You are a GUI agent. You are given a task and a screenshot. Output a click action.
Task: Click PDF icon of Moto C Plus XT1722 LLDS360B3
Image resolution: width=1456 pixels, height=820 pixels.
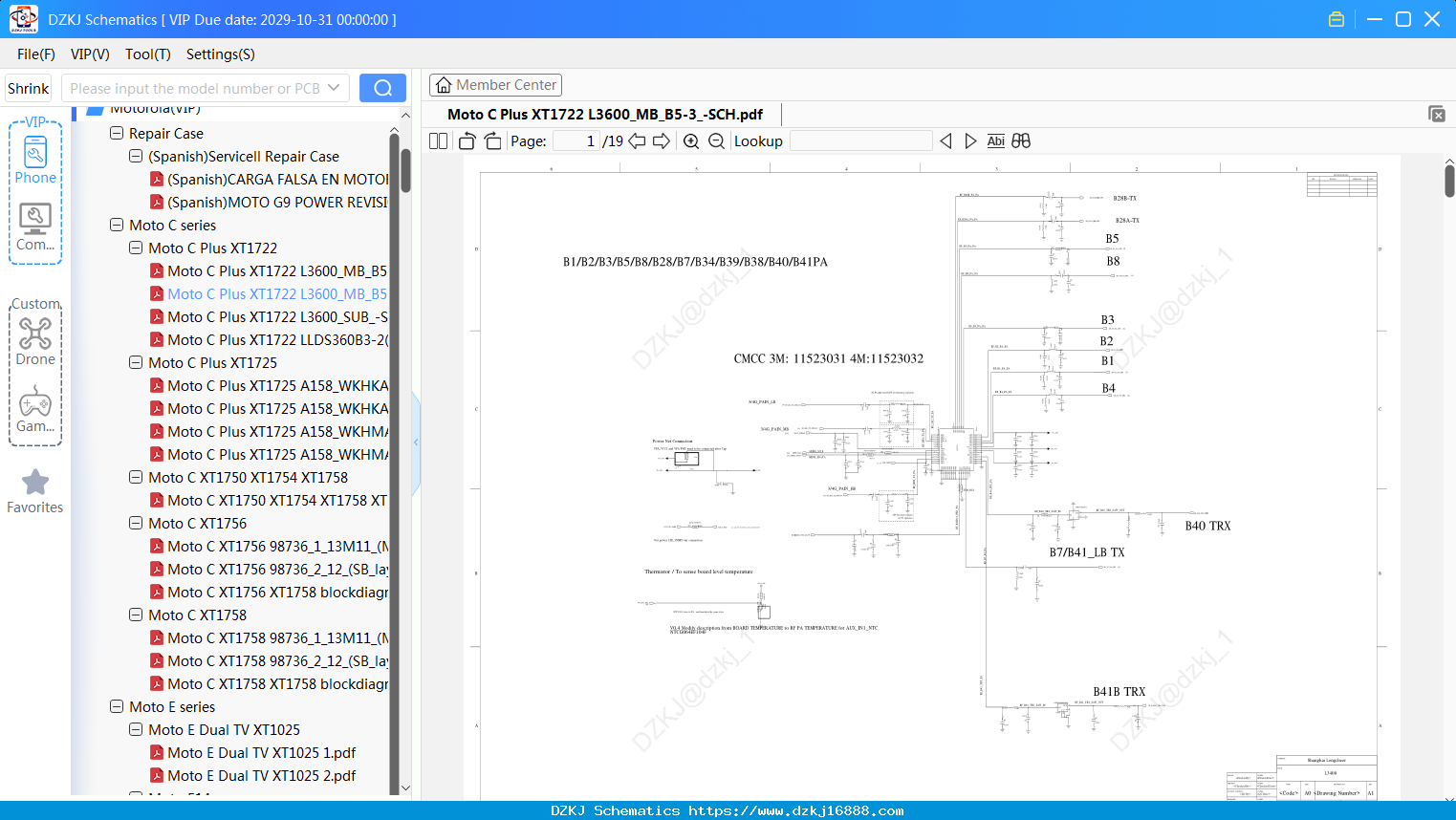(x=157, y=340)
